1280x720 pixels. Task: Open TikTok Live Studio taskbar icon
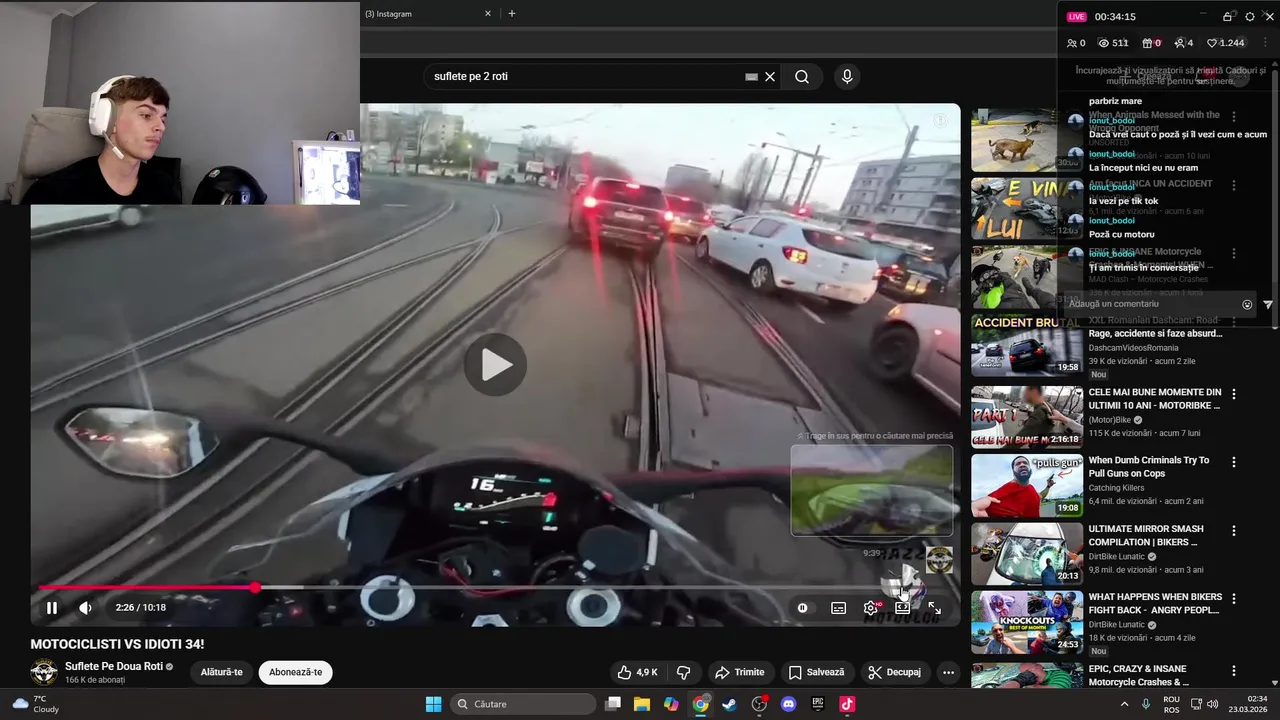pos(847,704)
